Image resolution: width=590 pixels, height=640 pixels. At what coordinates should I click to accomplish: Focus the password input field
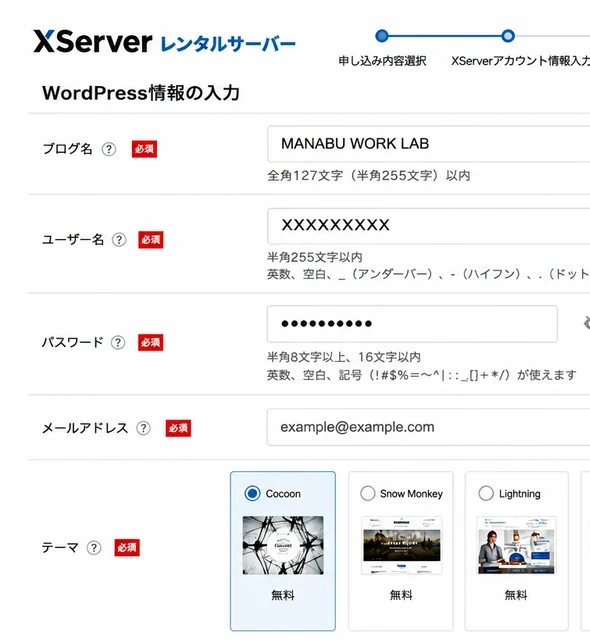(x=412, y=324)
